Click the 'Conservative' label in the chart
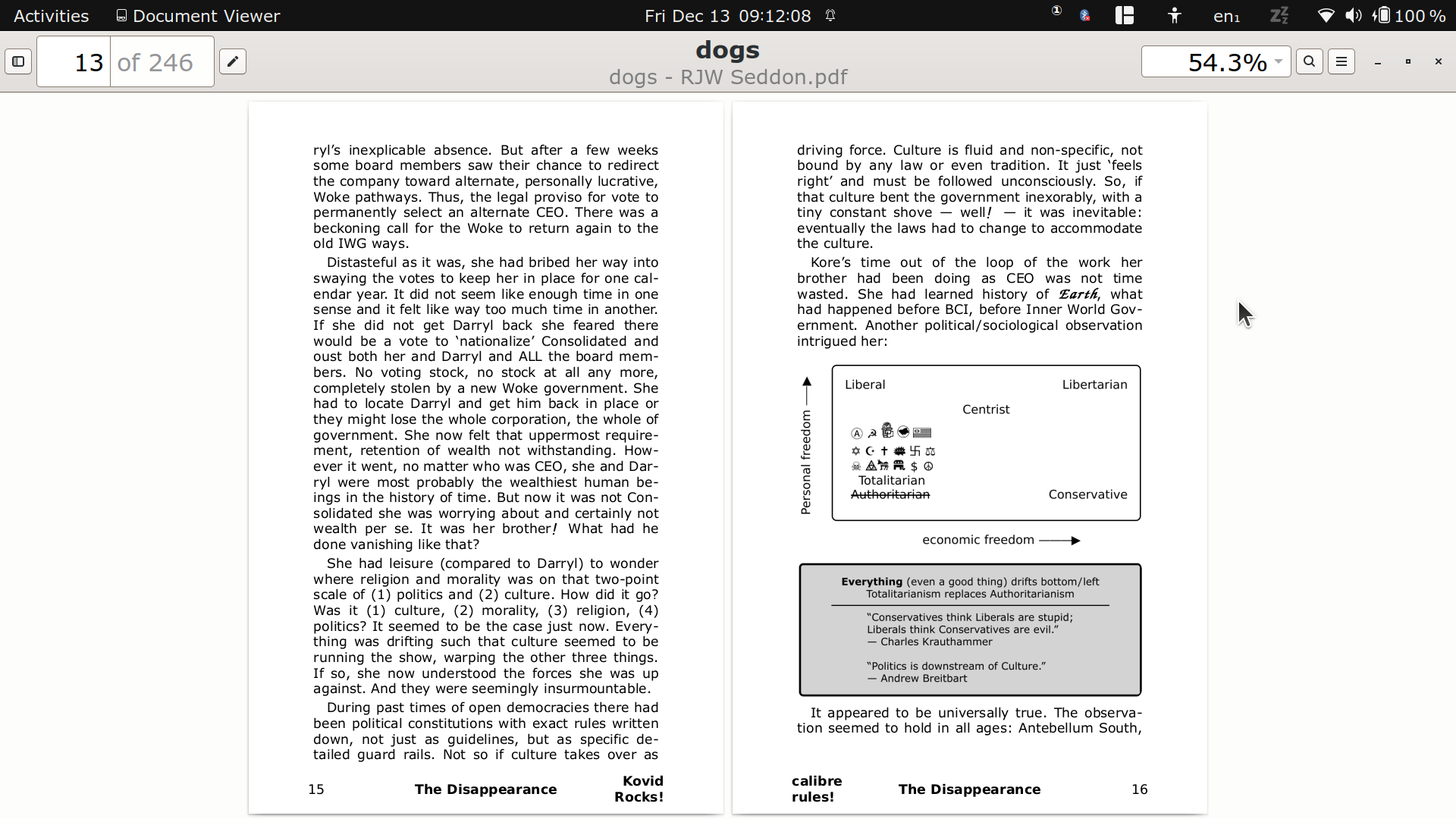 [1087, 494]
